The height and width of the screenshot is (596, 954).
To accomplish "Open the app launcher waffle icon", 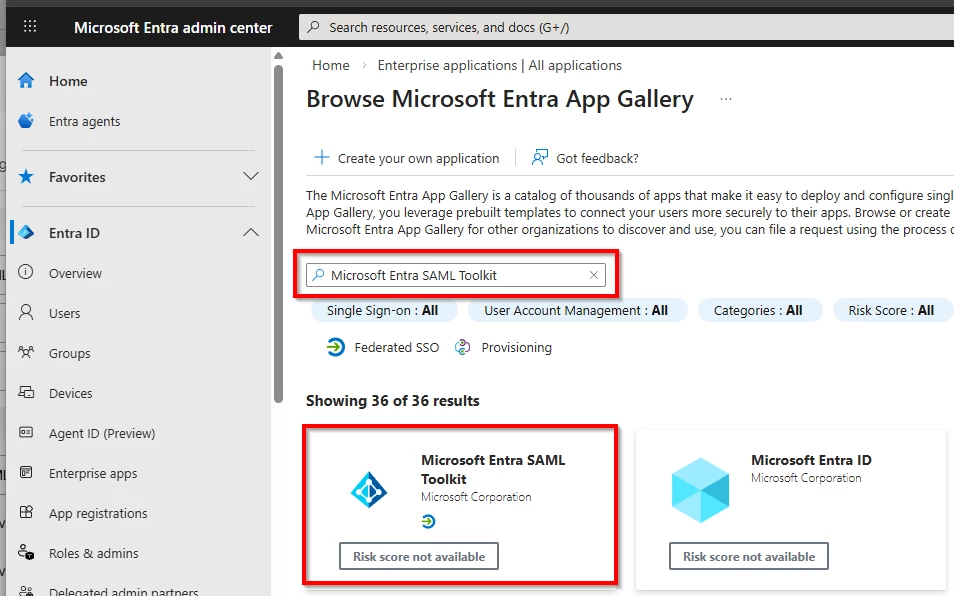I will (x=30, y=26).
